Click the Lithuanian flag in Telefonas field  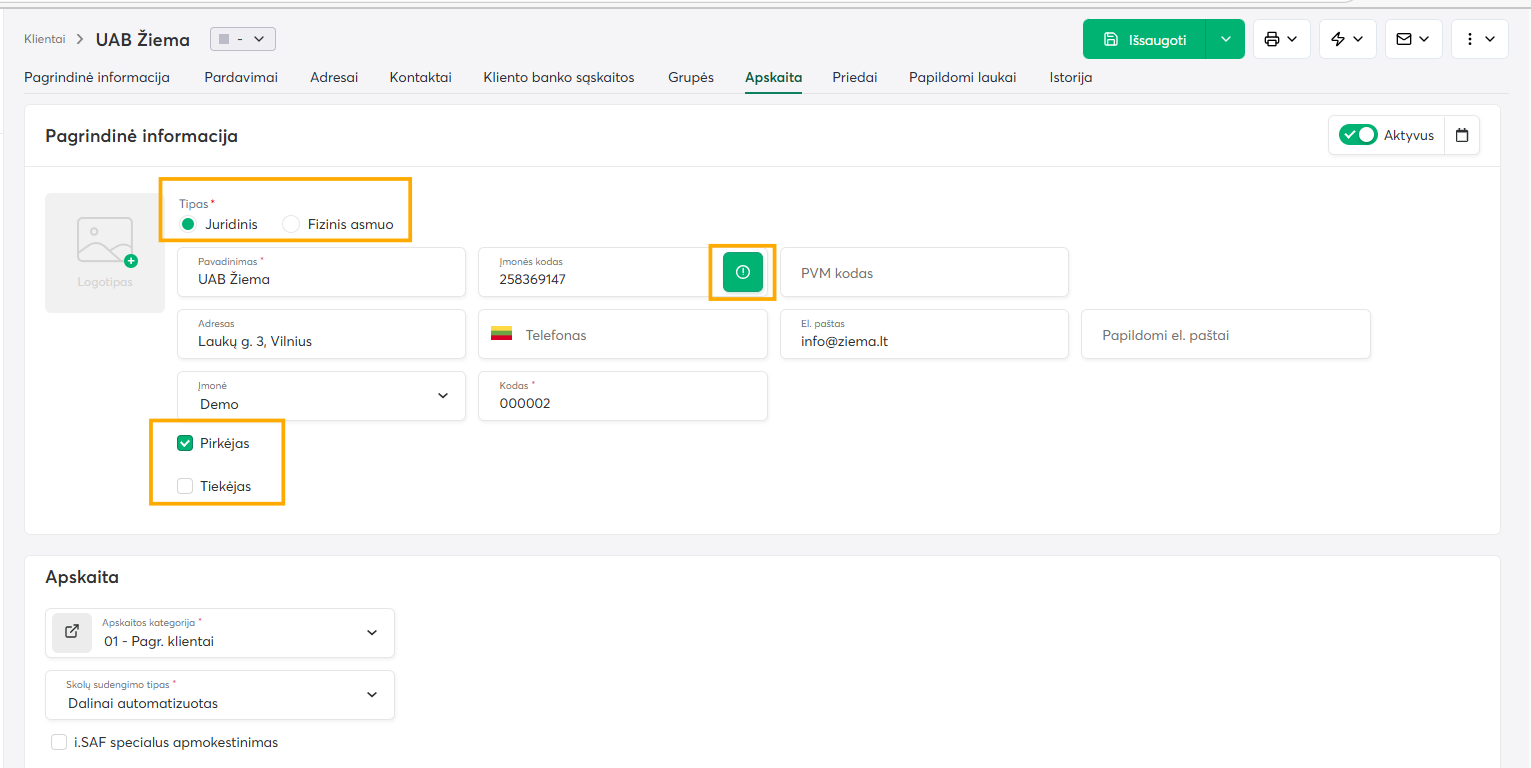coord(502,334)
